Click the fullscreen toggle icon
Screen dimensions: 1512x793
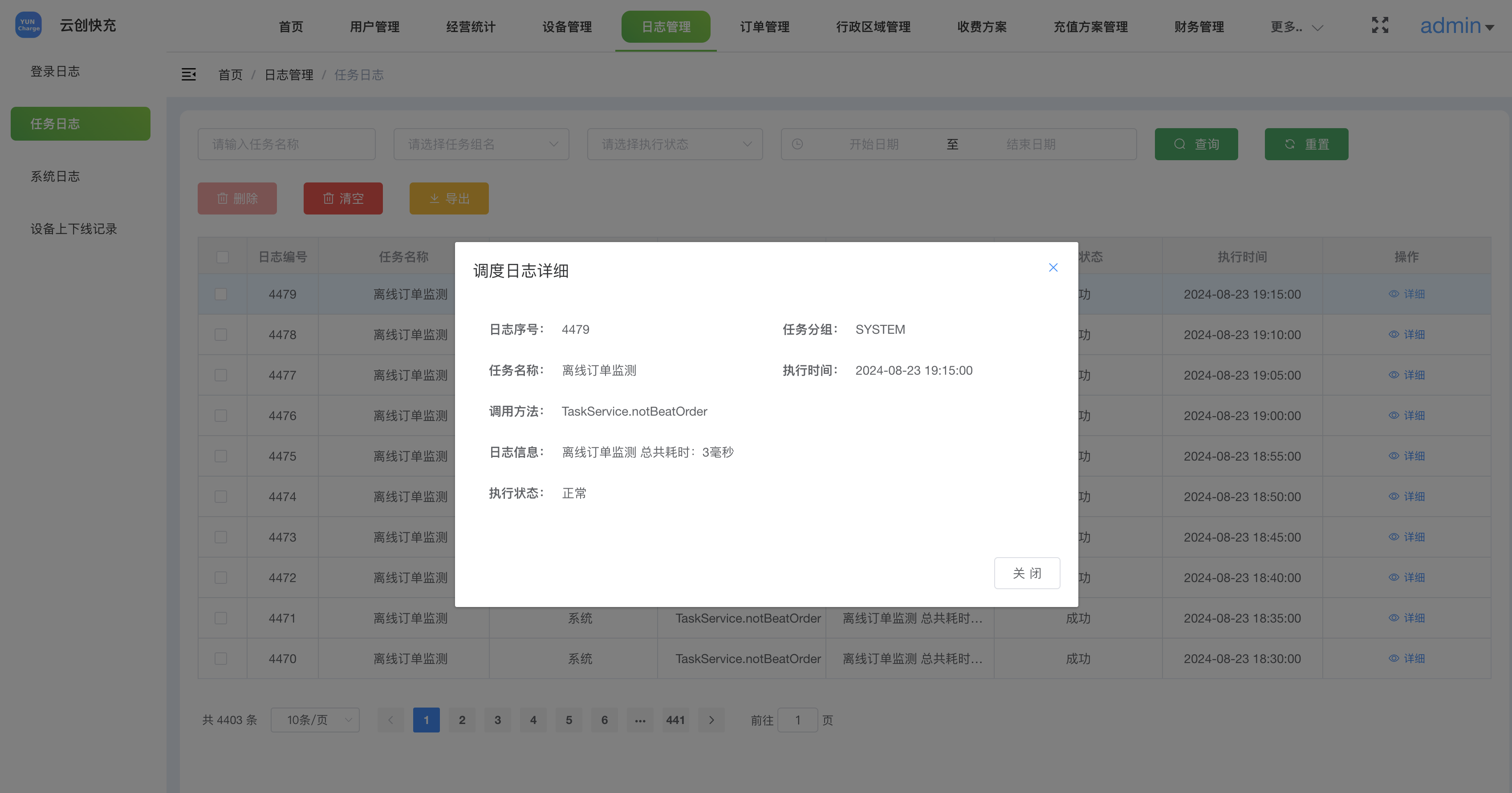pyautogui.click(x=1380, y=25)
